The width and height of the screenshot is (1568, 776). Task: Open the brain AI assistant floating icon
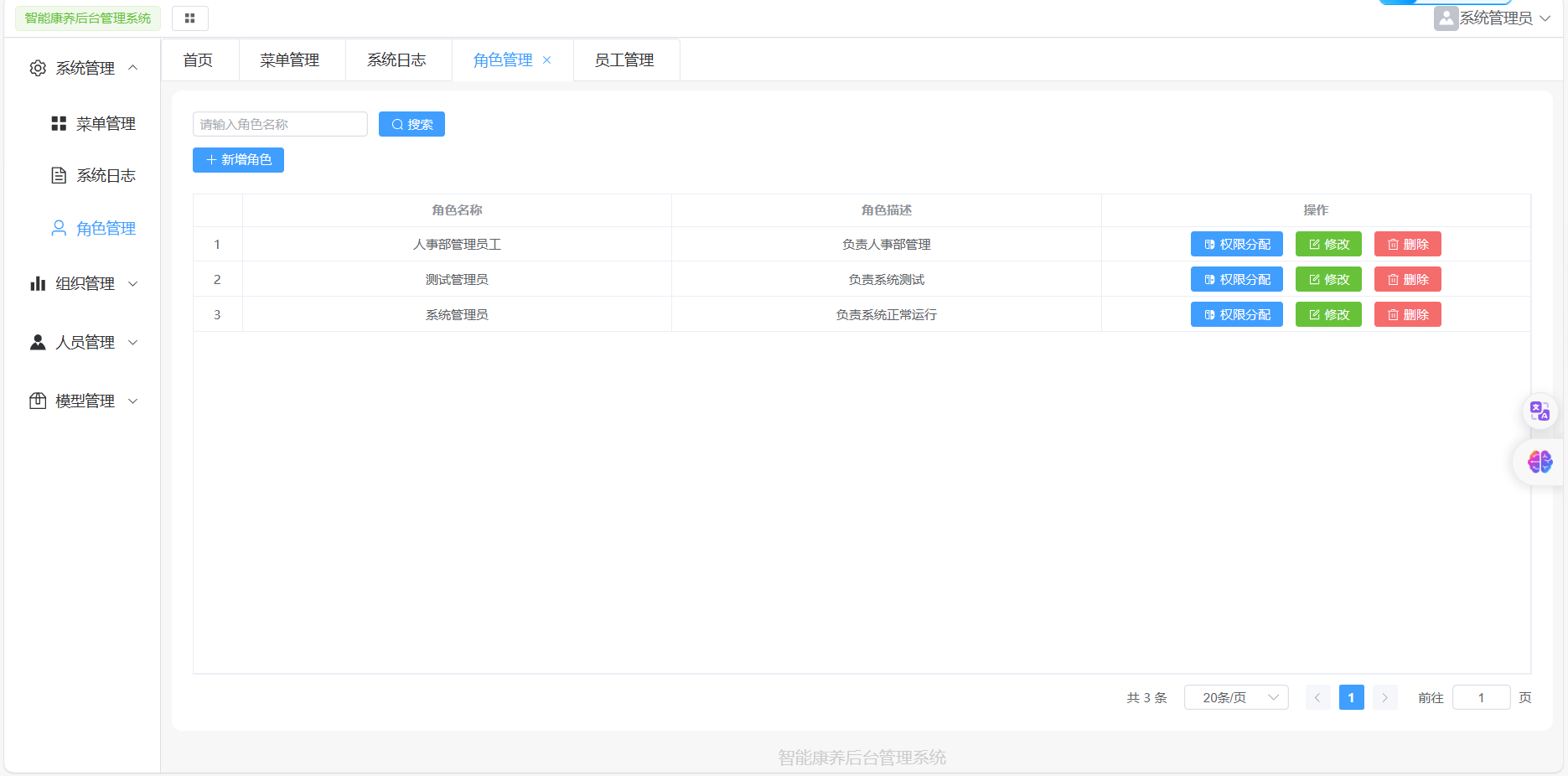point(1540,462)
